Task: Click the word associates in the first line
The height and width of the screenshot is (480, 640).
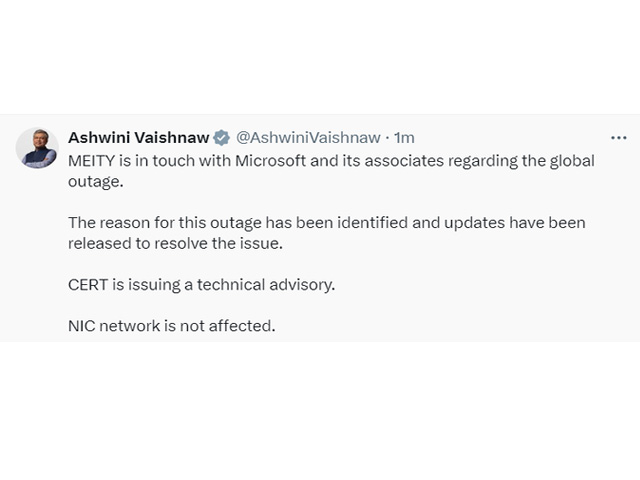Action: [x=404, y=161]
